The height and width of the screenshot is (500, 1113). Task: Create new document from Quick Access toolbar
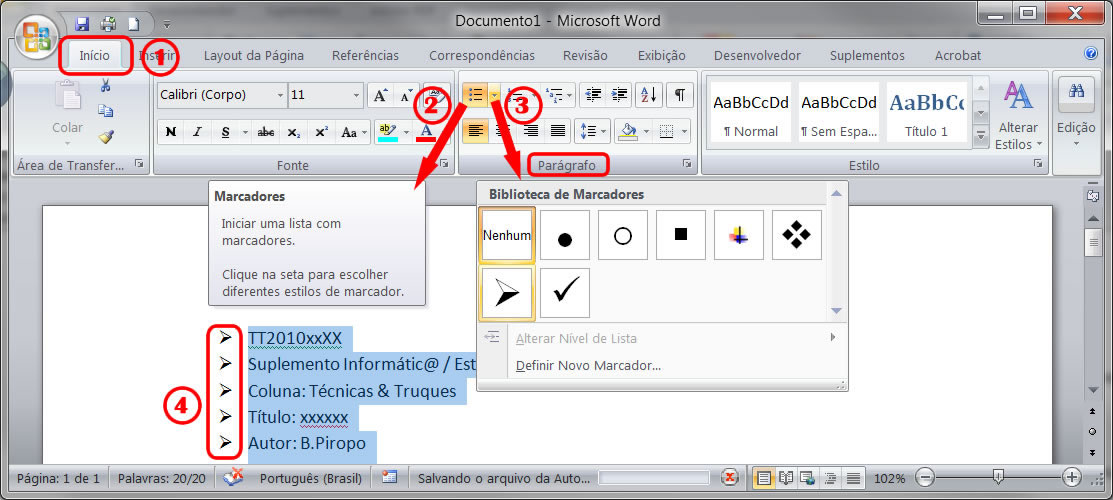[x=133, y=23]
